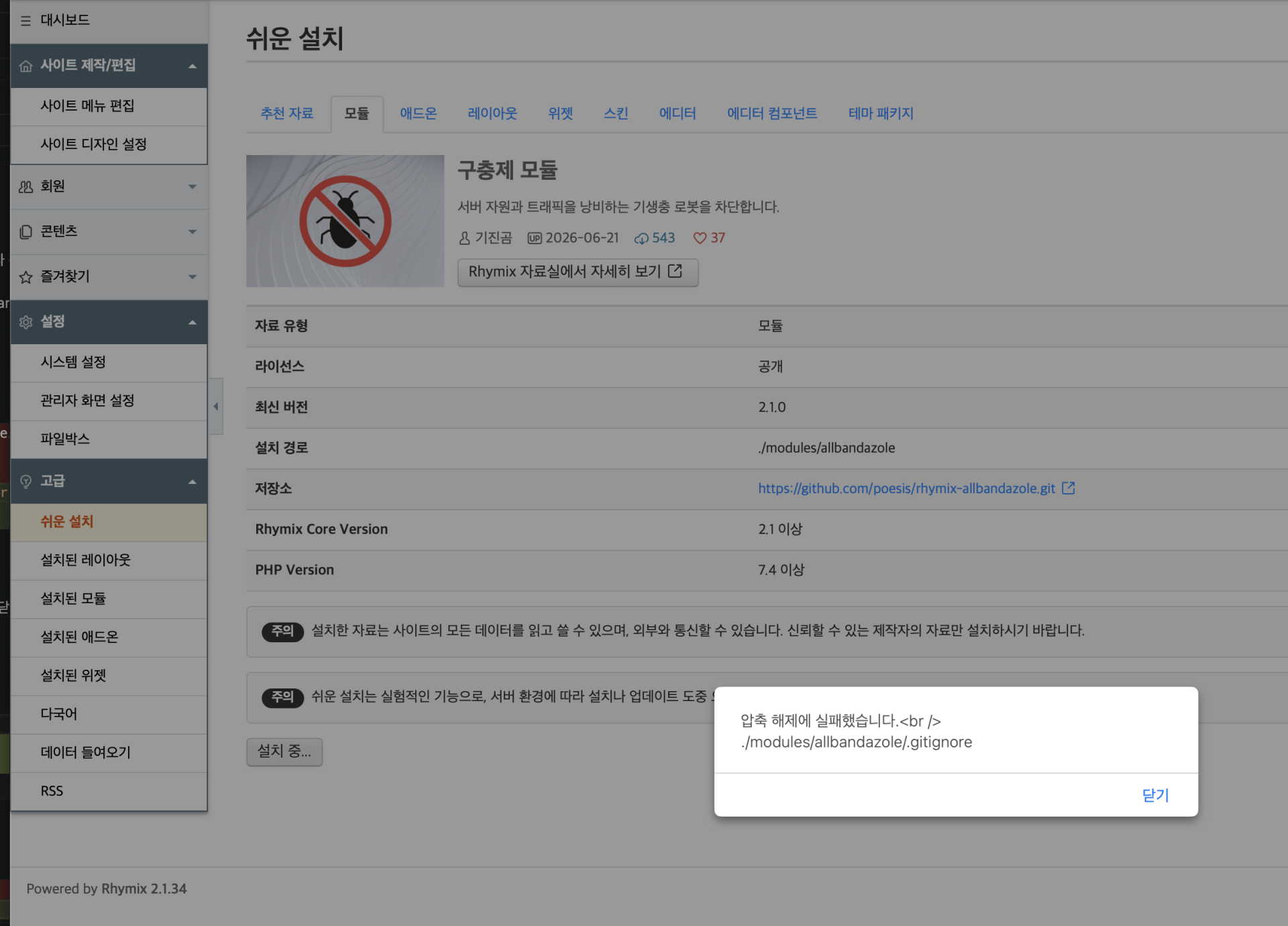Open 사이트 메뉴 편집

[109, 106]
